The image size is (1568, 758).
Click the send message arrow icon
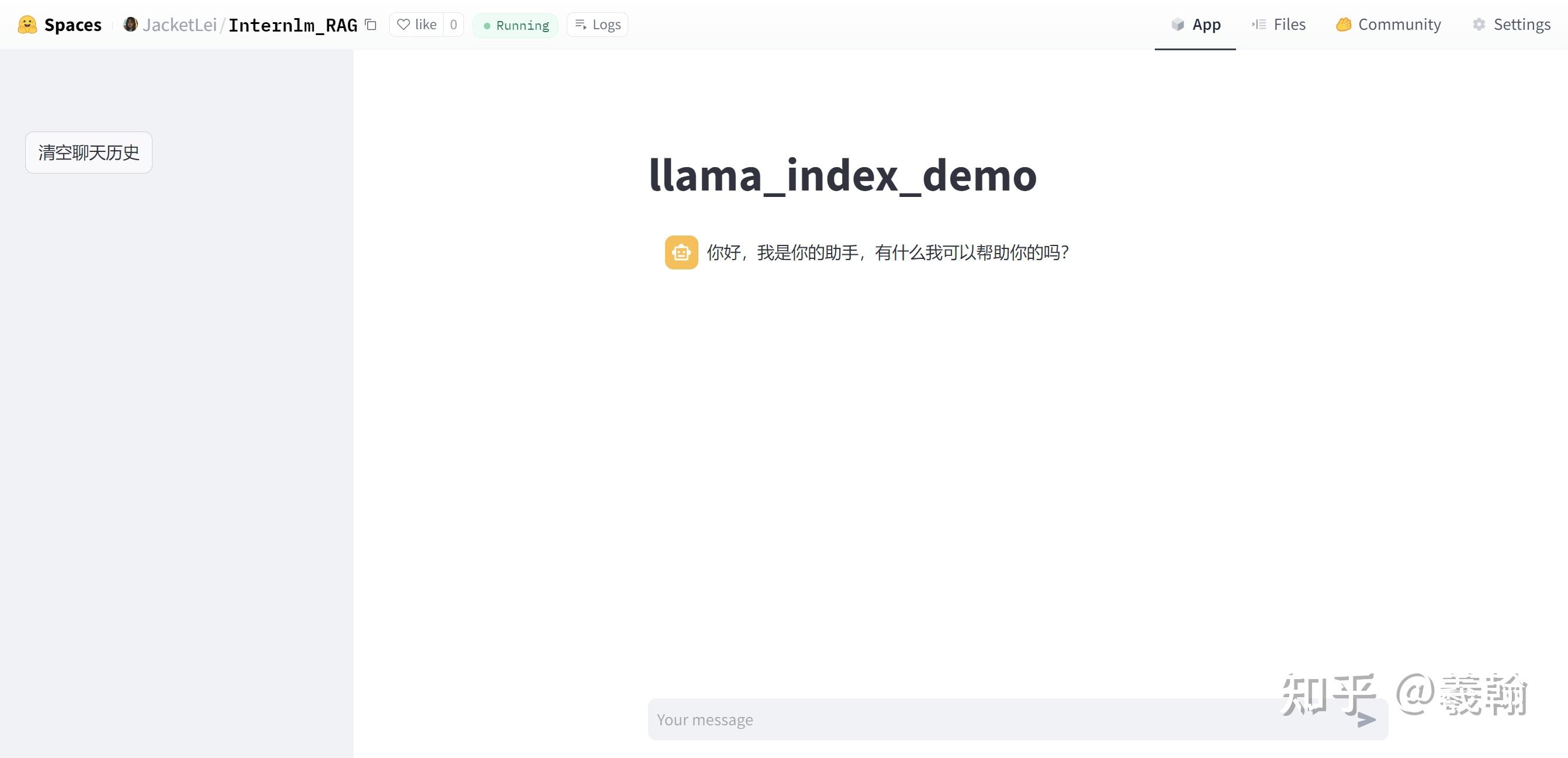pos(1365,719)
